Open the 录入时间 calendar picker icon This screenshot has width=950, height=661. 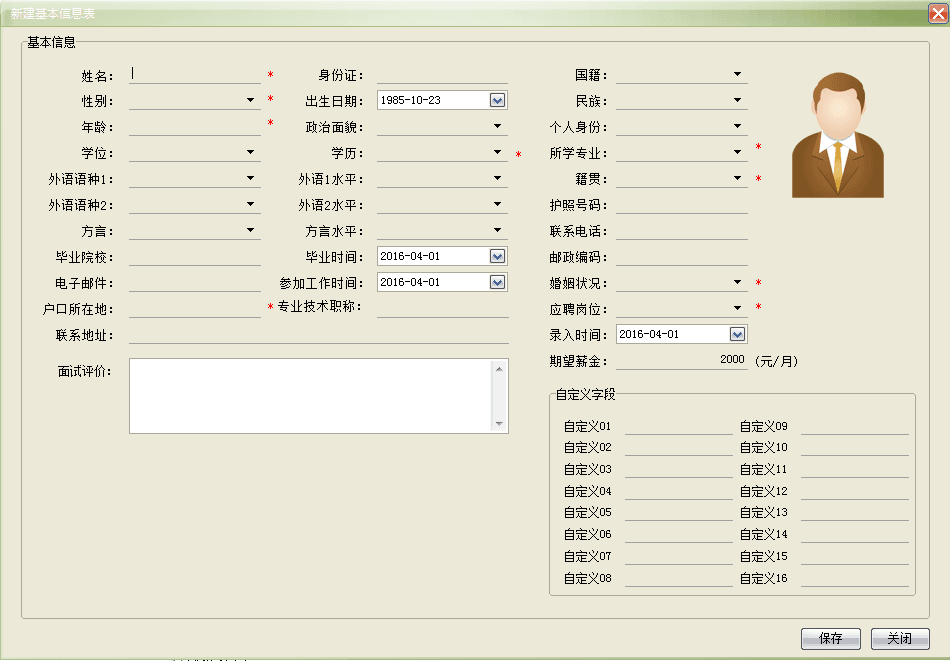click(x=737, y=334)
